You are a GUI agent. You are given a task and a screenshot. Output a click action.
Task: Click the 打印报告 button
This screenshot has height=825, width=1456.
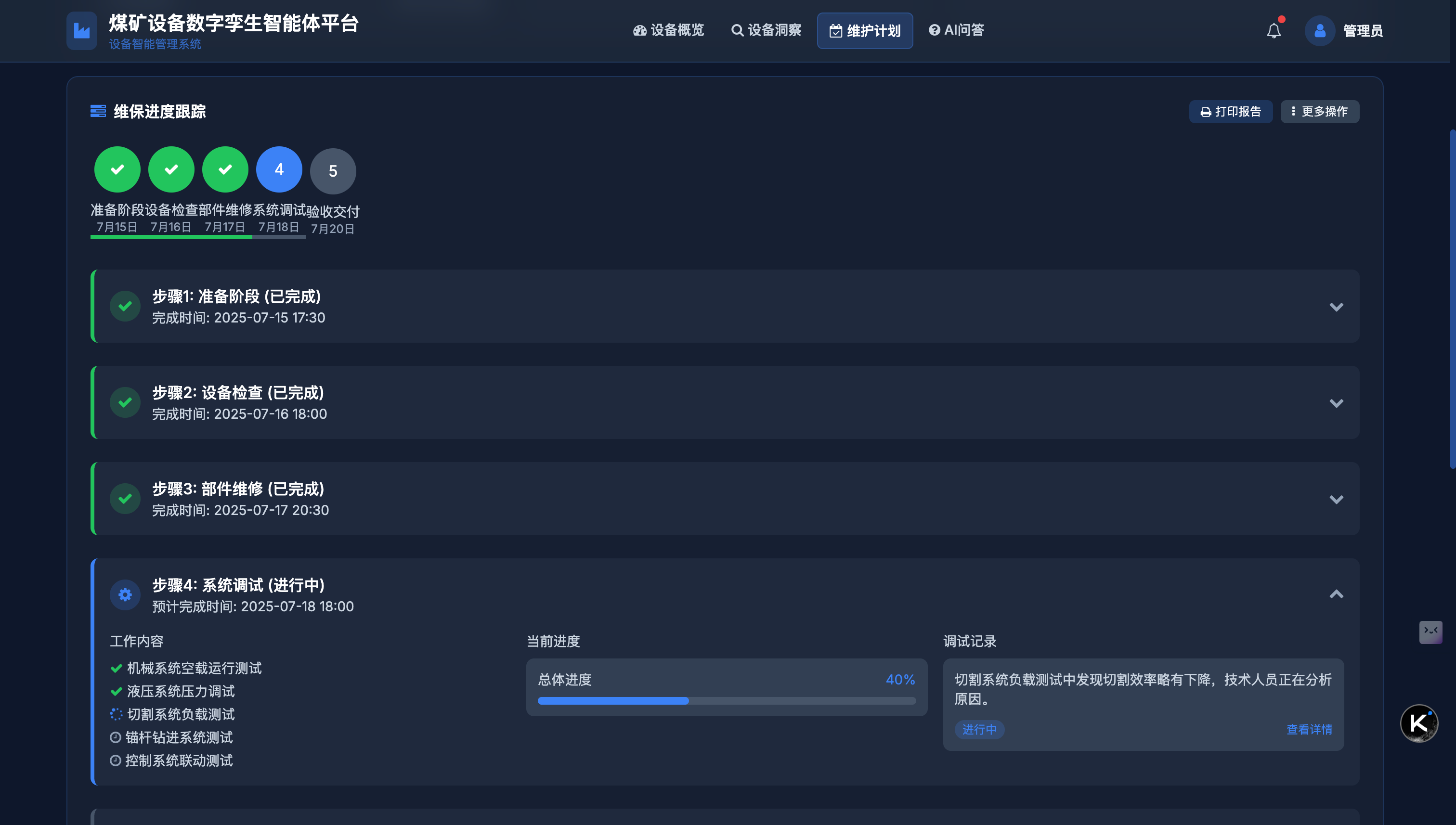(x=1231, y=111)
